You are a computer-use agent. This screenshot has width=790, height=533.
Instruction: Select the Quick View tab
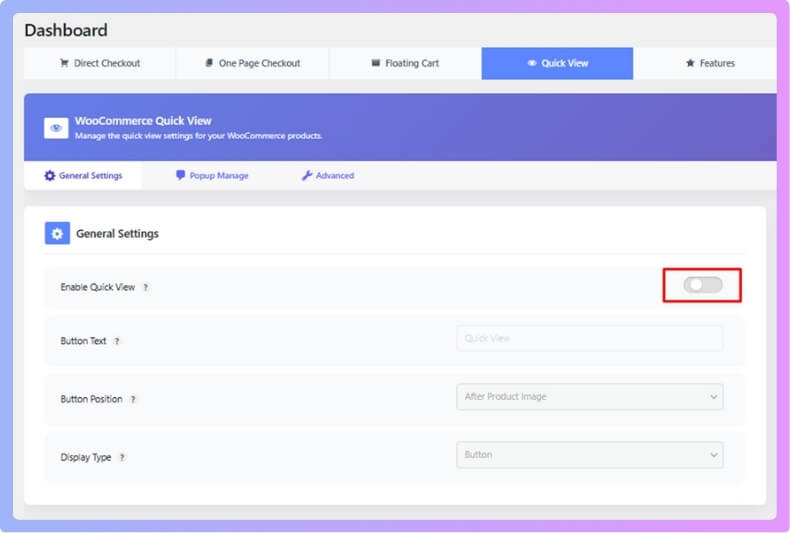tap(557, 63)
